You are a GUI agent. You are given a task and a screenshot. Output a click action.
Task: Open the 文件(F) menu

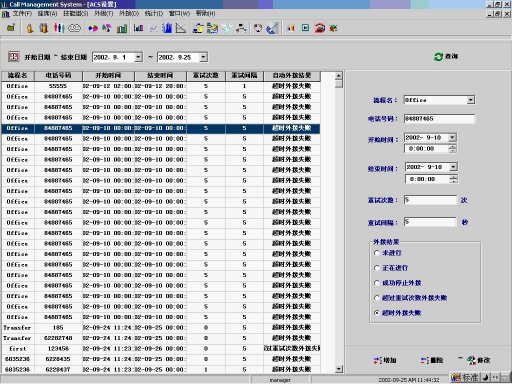pyautogui.click(x=22, y=13)
